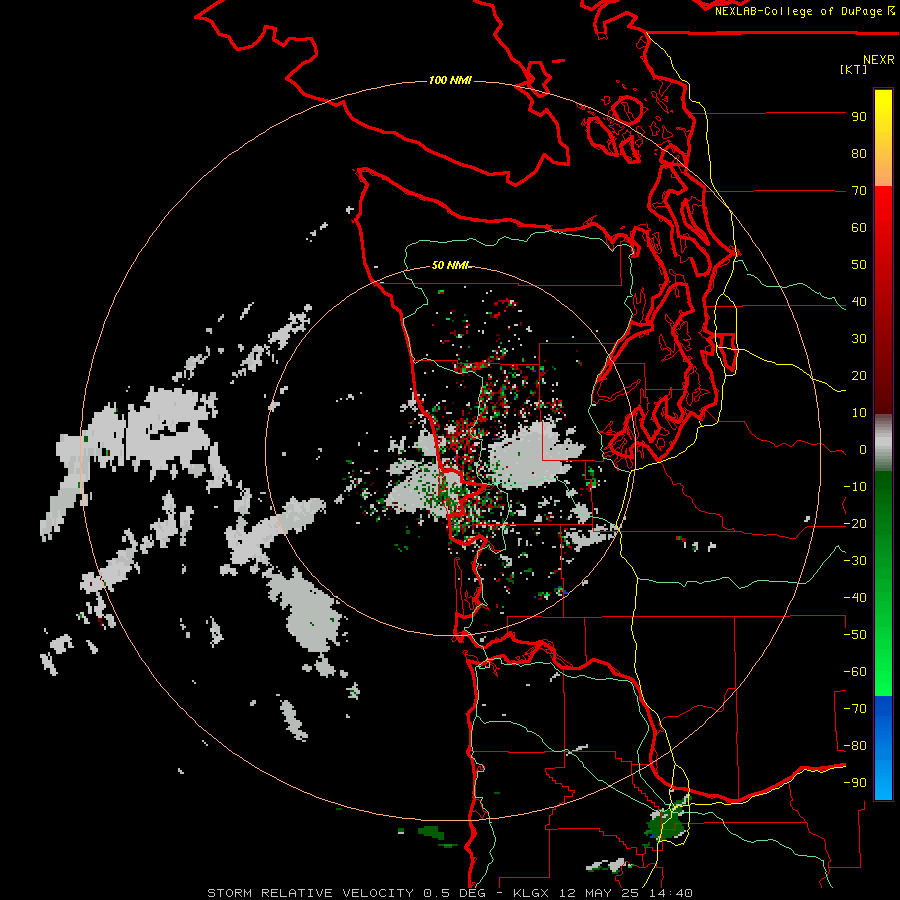Click the 90 value on velocity scale
900x900 pixels.
(859, 117)
